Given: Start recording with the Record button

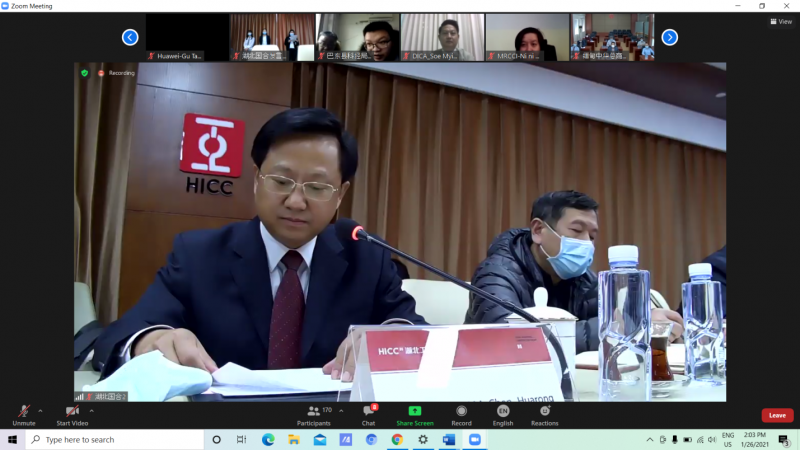Looking at the screenshot, I should pos(461,411).
